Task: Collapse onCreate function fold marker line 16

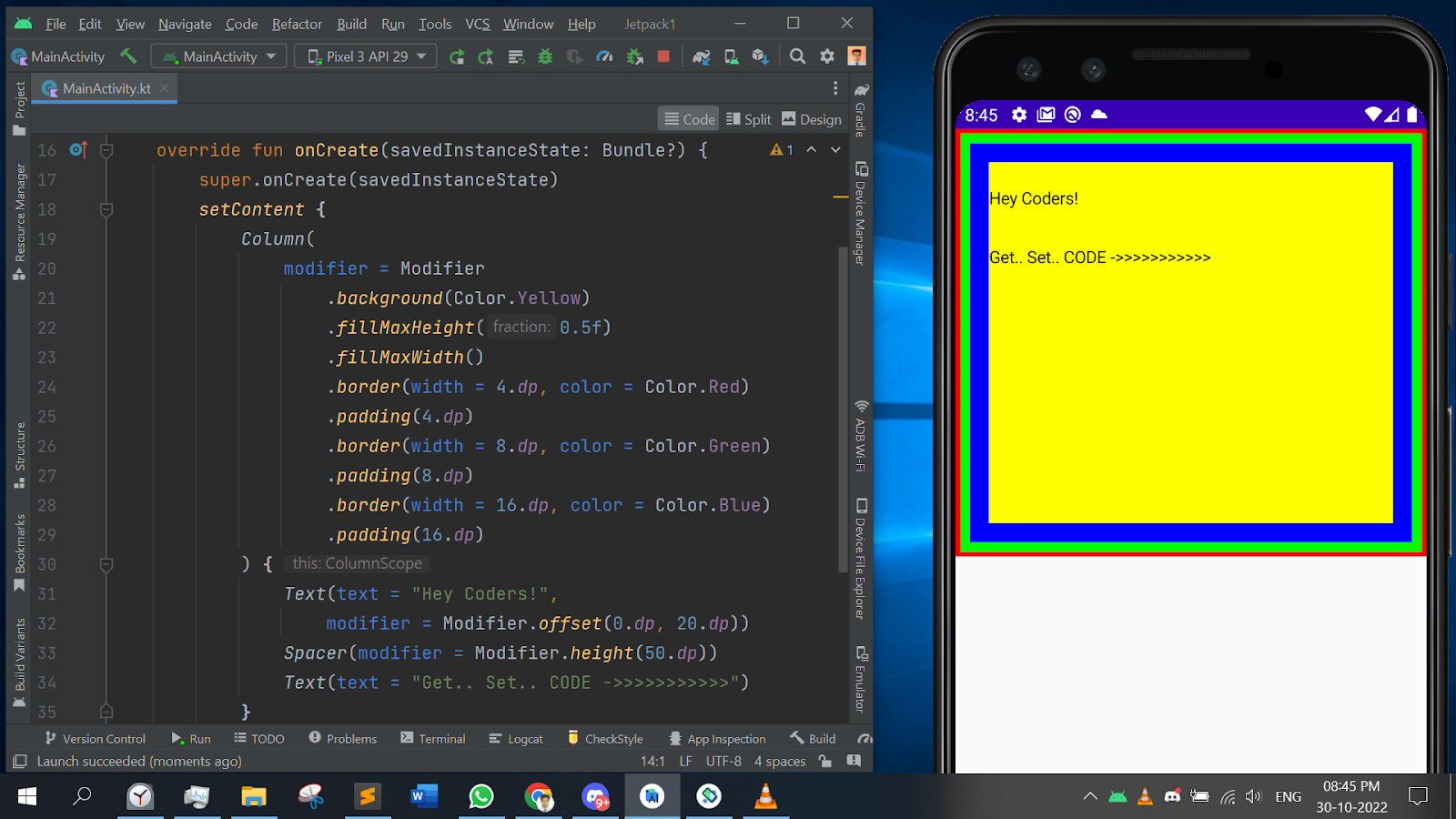Action: [106, 149]
